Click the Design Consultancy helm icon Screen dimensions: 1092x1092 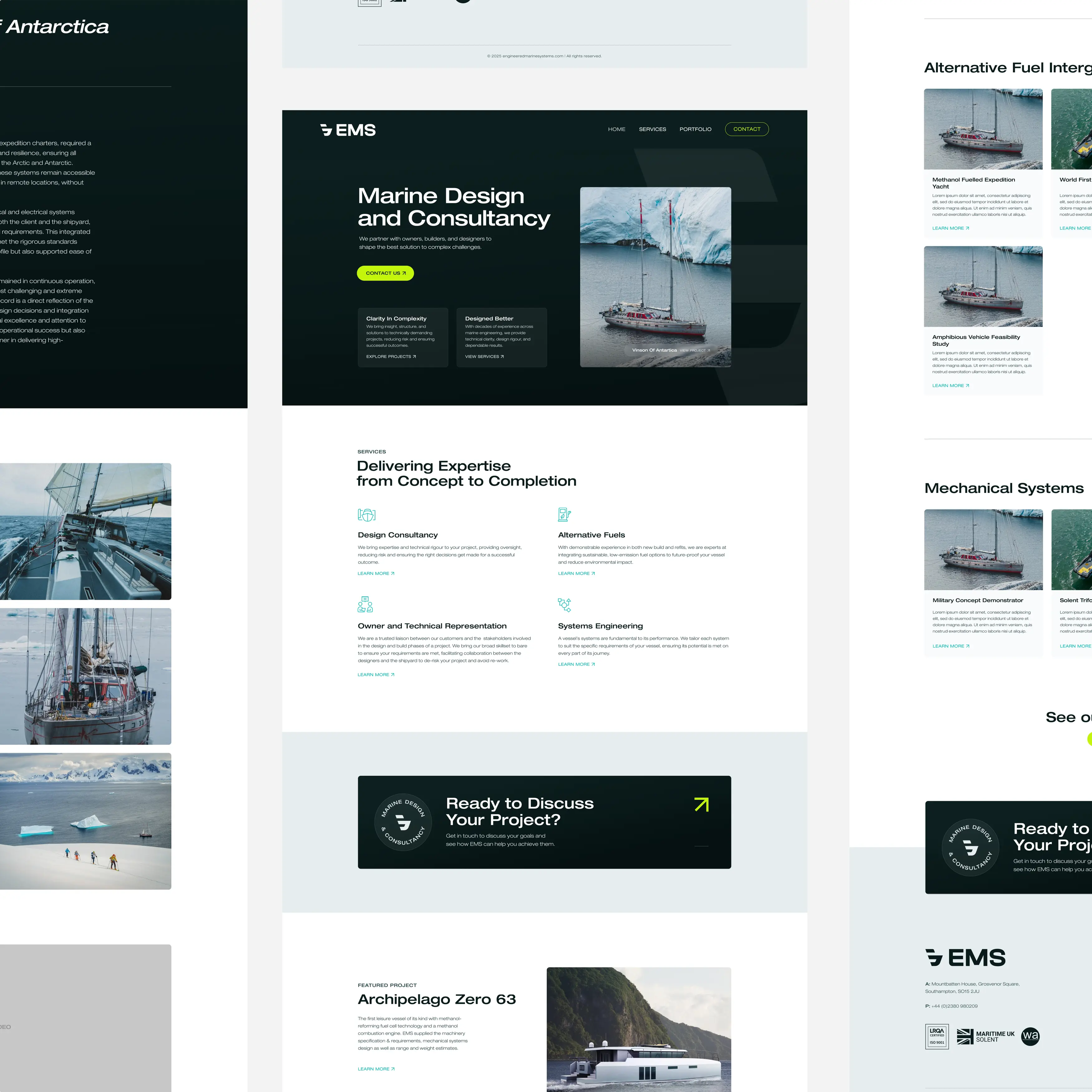tap(367, 515)
